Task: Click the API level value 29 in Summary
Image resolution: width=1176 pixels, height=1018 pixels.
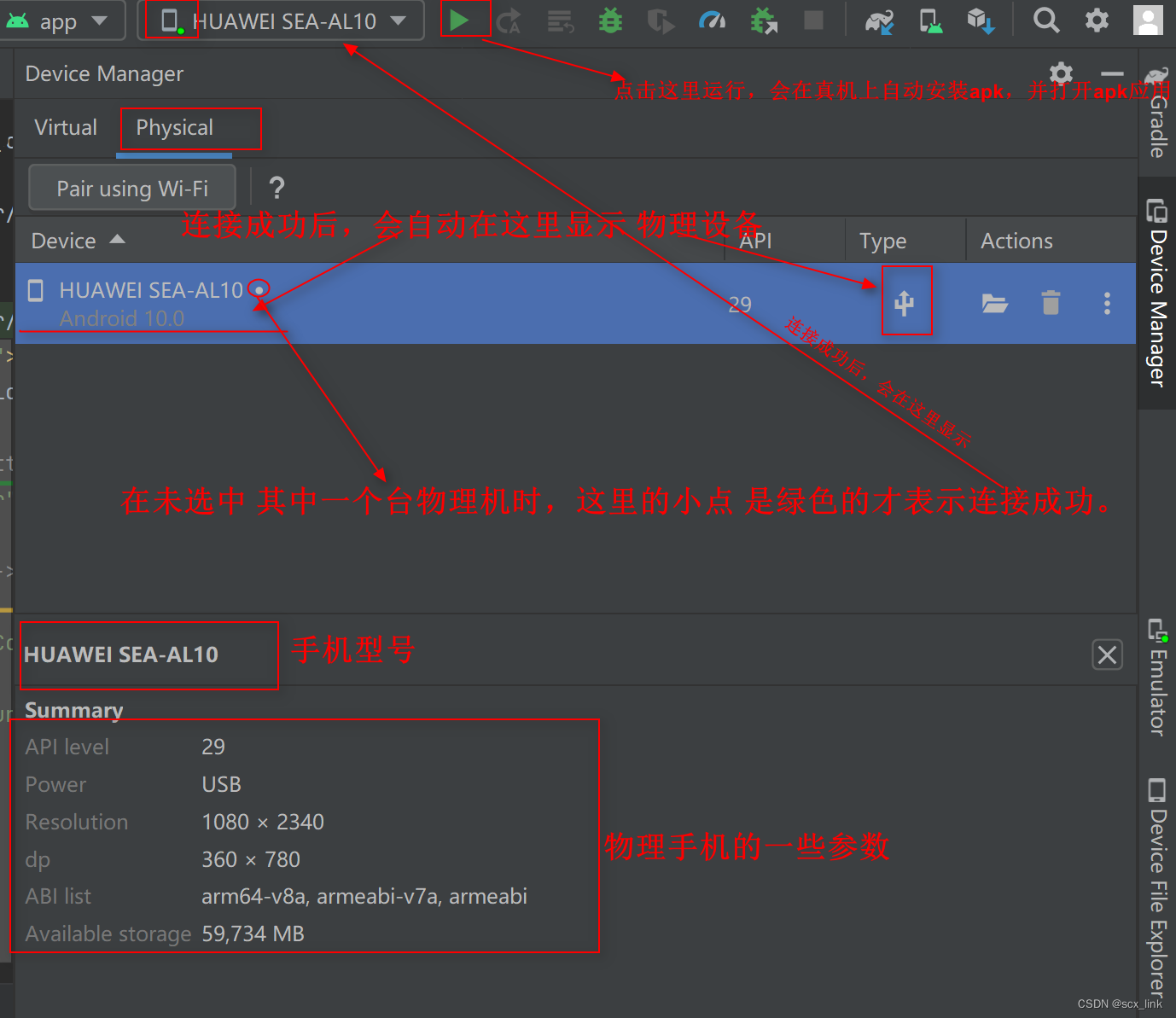Action: pyautogui.click(x=213, y=747)
